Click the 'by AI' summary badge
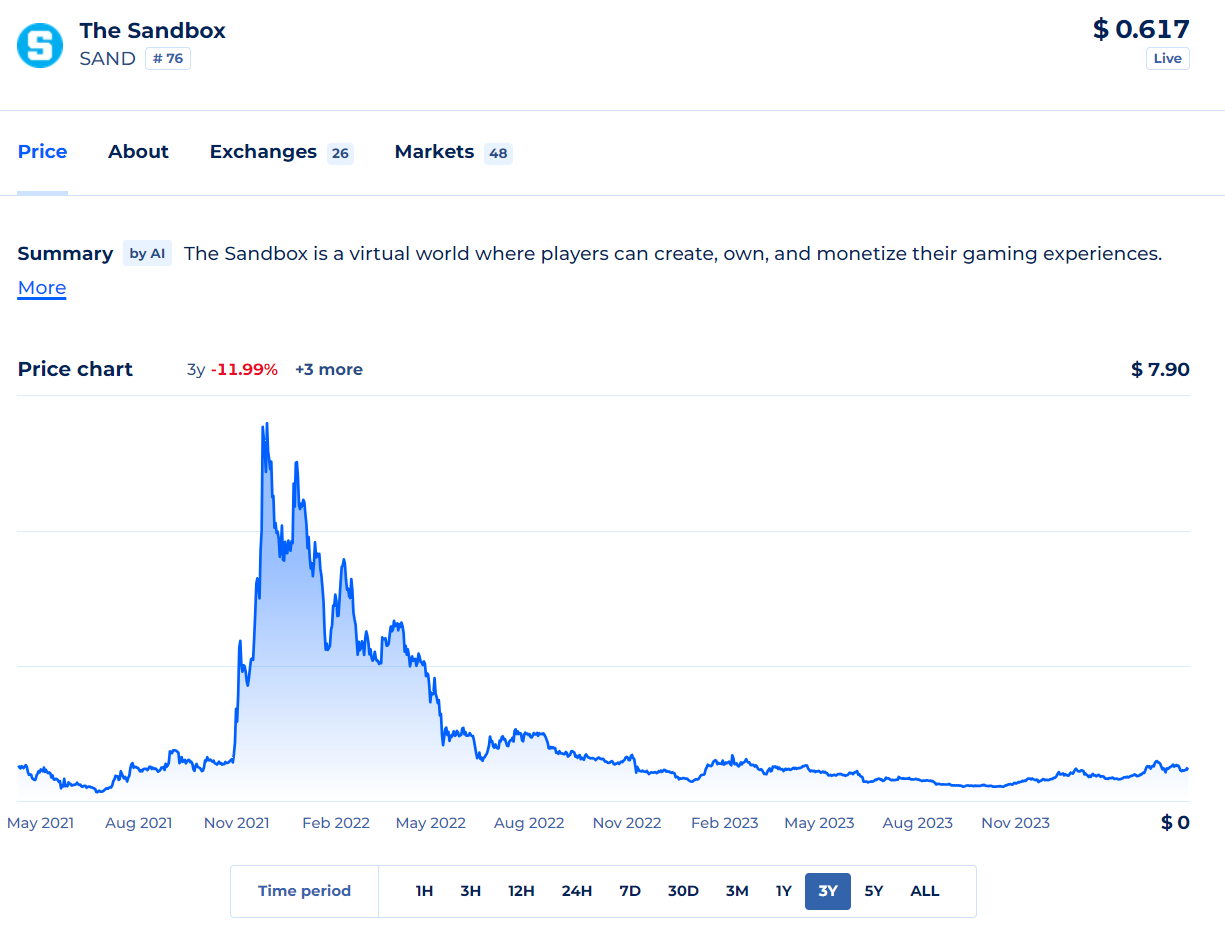The height and width of the screenshot is (925, 1225). coord(148,254)
